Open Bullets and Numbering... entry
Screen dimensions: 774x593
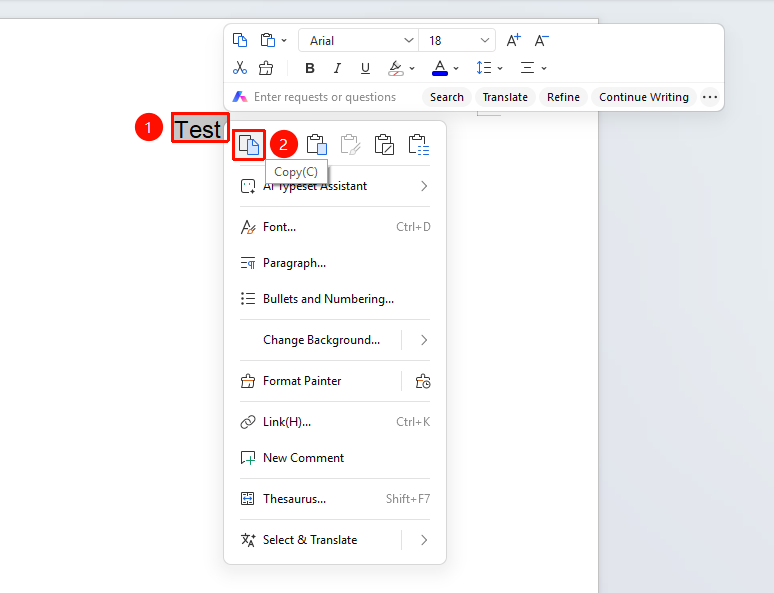click(x=335, y=299)
